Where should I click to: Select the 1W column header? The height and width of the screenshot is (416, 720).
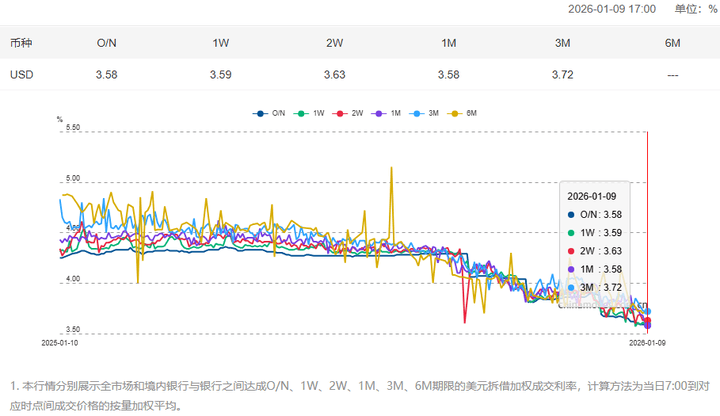click(x=221, y=43)
